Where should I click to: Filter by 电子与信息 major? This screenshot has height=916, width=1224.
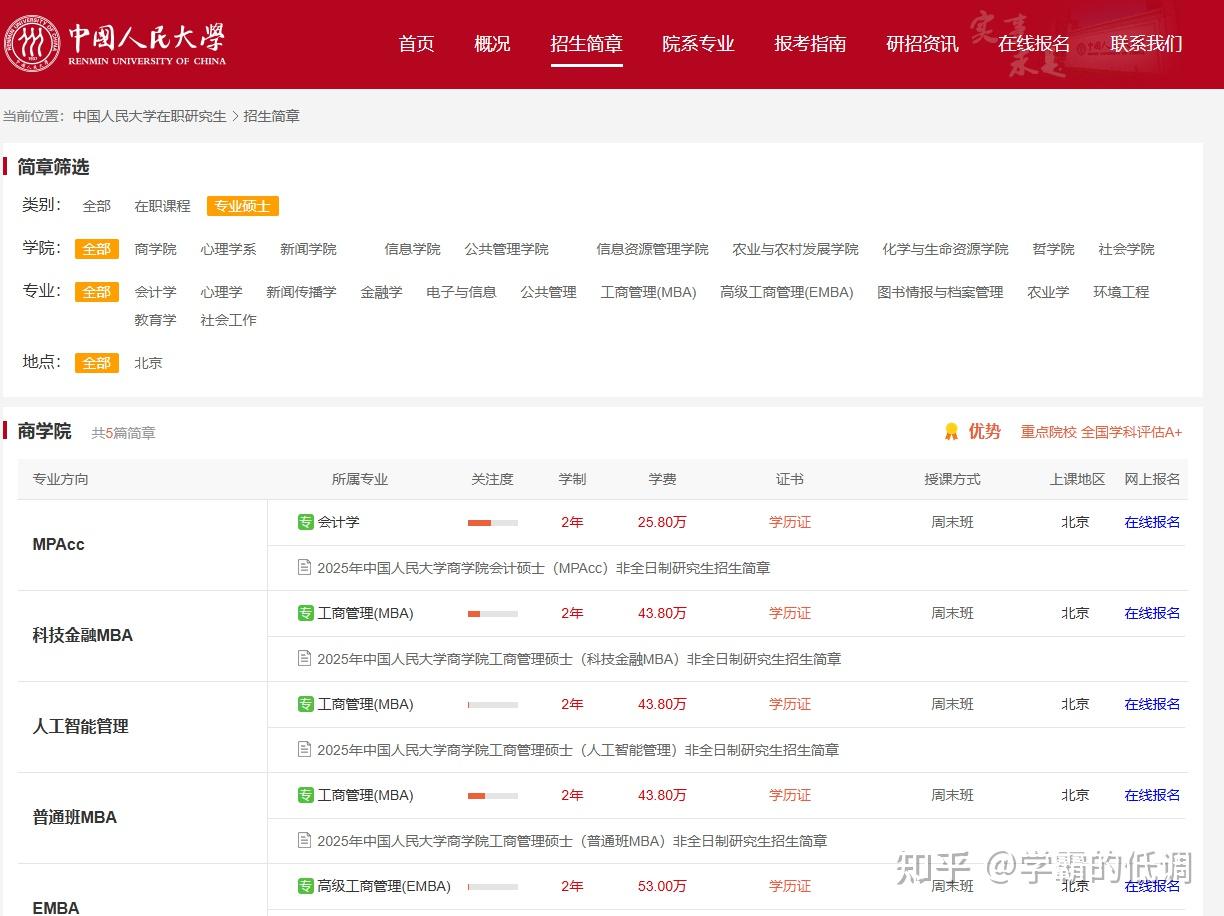click(461, 292)
